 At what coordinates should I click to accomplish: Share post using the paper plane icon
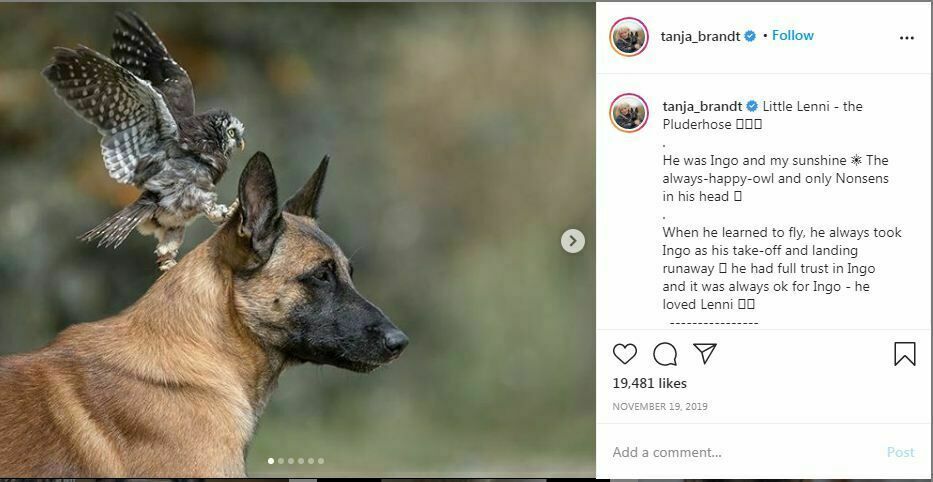(x=705, y=354)
